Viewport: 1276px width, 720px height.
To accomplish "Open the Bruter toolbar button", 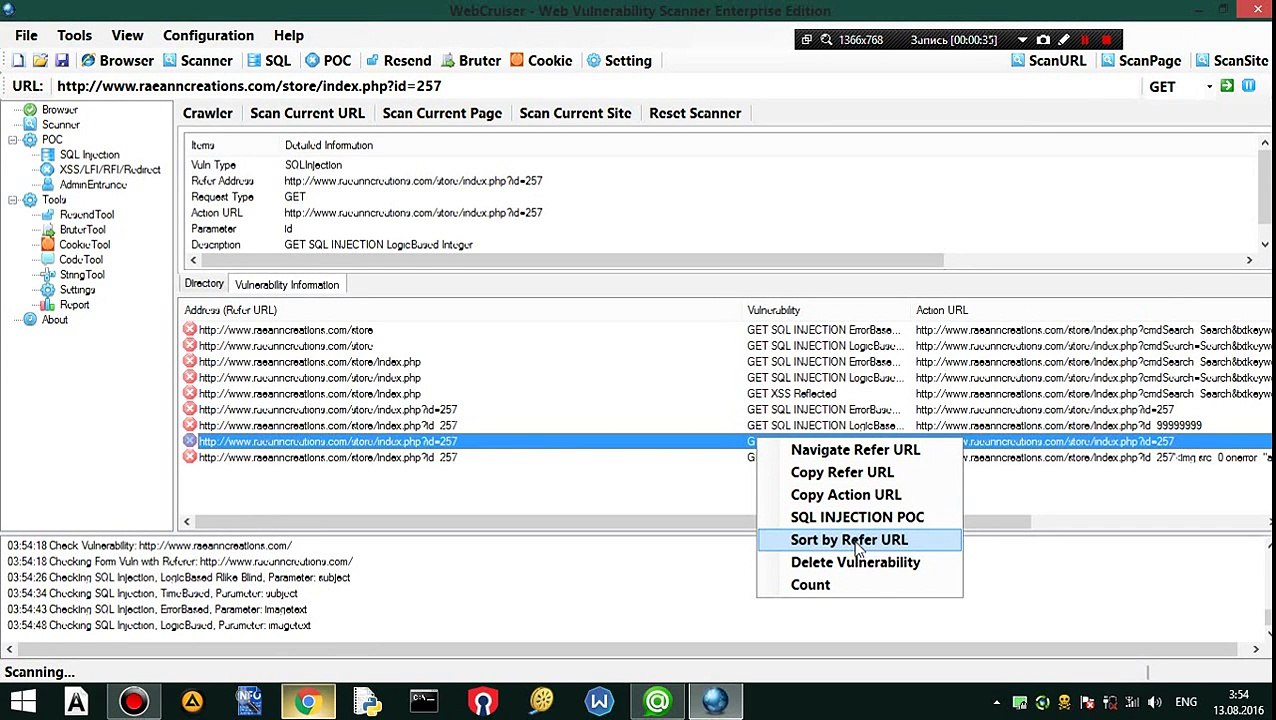I will pyautogui.click(x=471, y=61).
